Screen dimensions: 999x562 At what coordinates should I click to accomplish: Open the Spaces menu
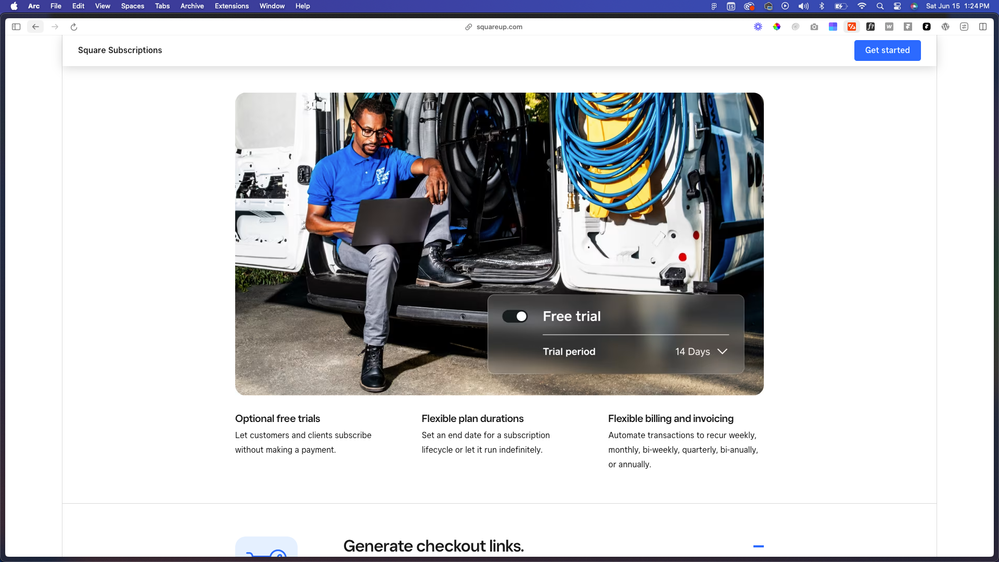coord(132,6)
